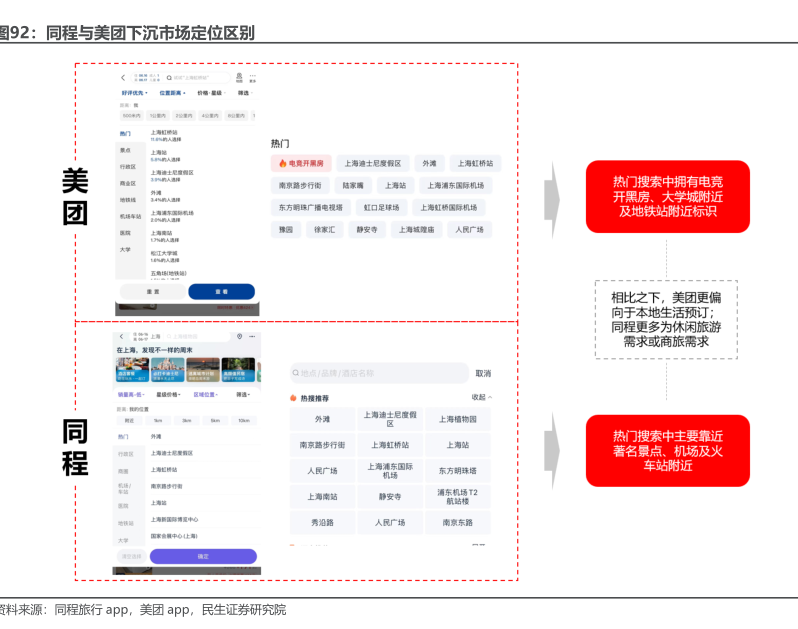This screenshot has height=629, width=798.
Task: Select the 机场/车站 category in Tongcheng sidebar
Action: (x=124, y=489)
